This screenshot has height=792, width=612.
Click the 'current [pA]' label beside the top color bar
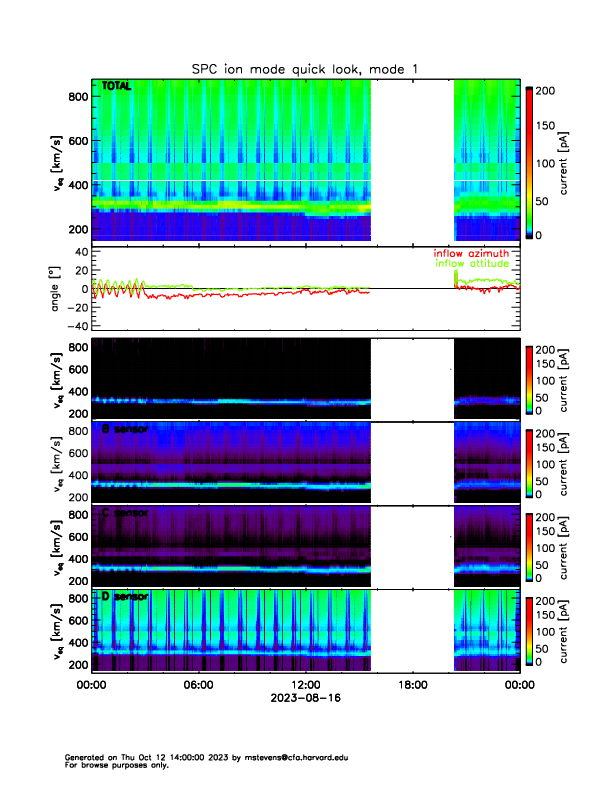coord(566,160)
